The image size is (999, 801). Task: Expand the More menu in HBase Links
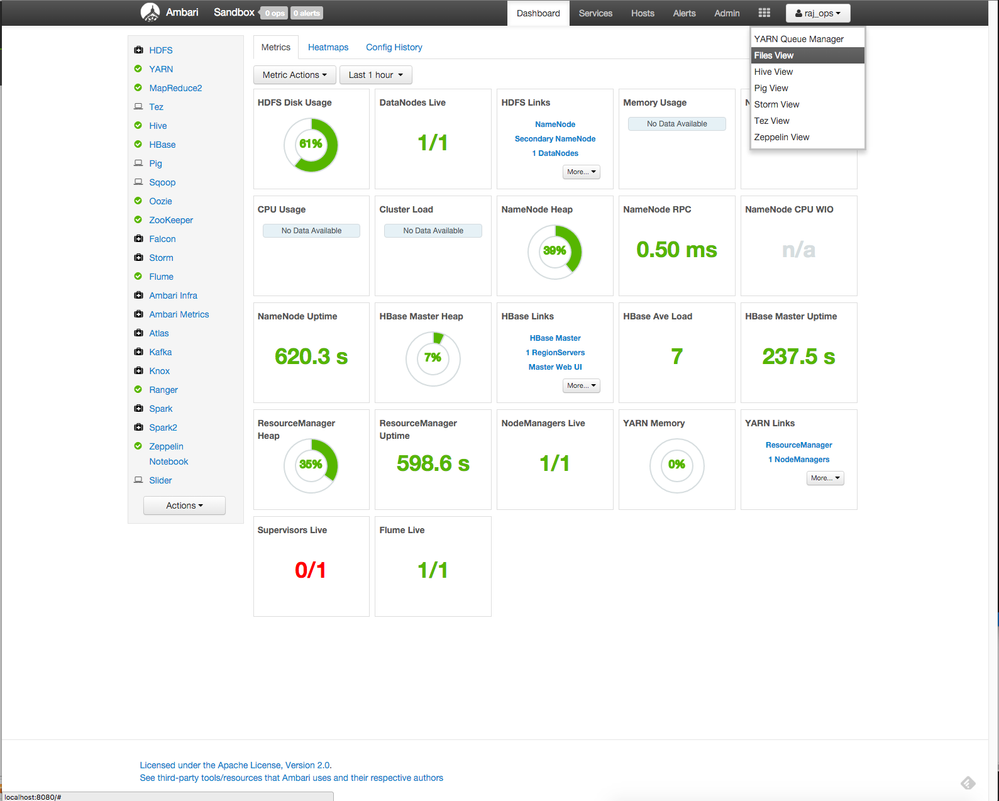[582, 386]
